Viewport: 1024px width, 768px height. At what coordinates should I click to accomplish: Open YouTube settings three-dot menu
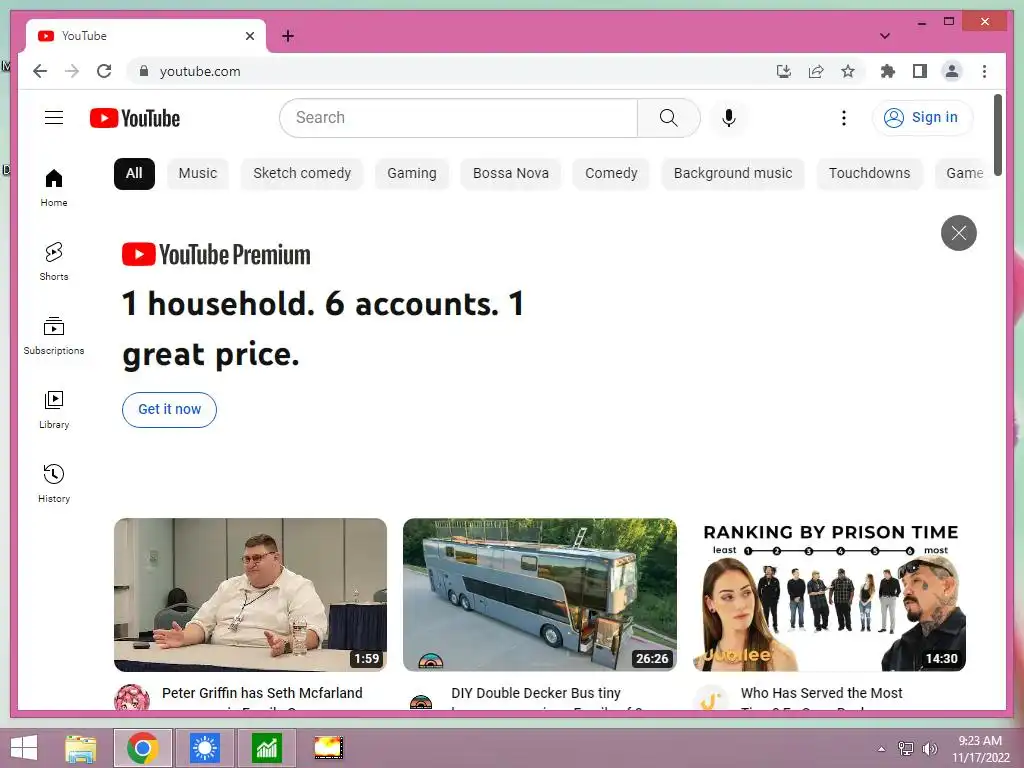pyautogui.click(x=844, y=118)
